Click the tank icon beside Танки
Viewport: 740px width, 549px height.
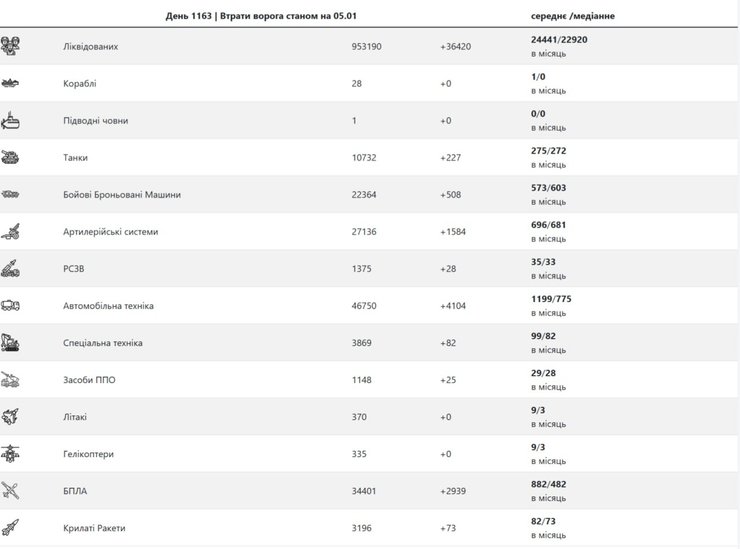click(x=11, y=157)
